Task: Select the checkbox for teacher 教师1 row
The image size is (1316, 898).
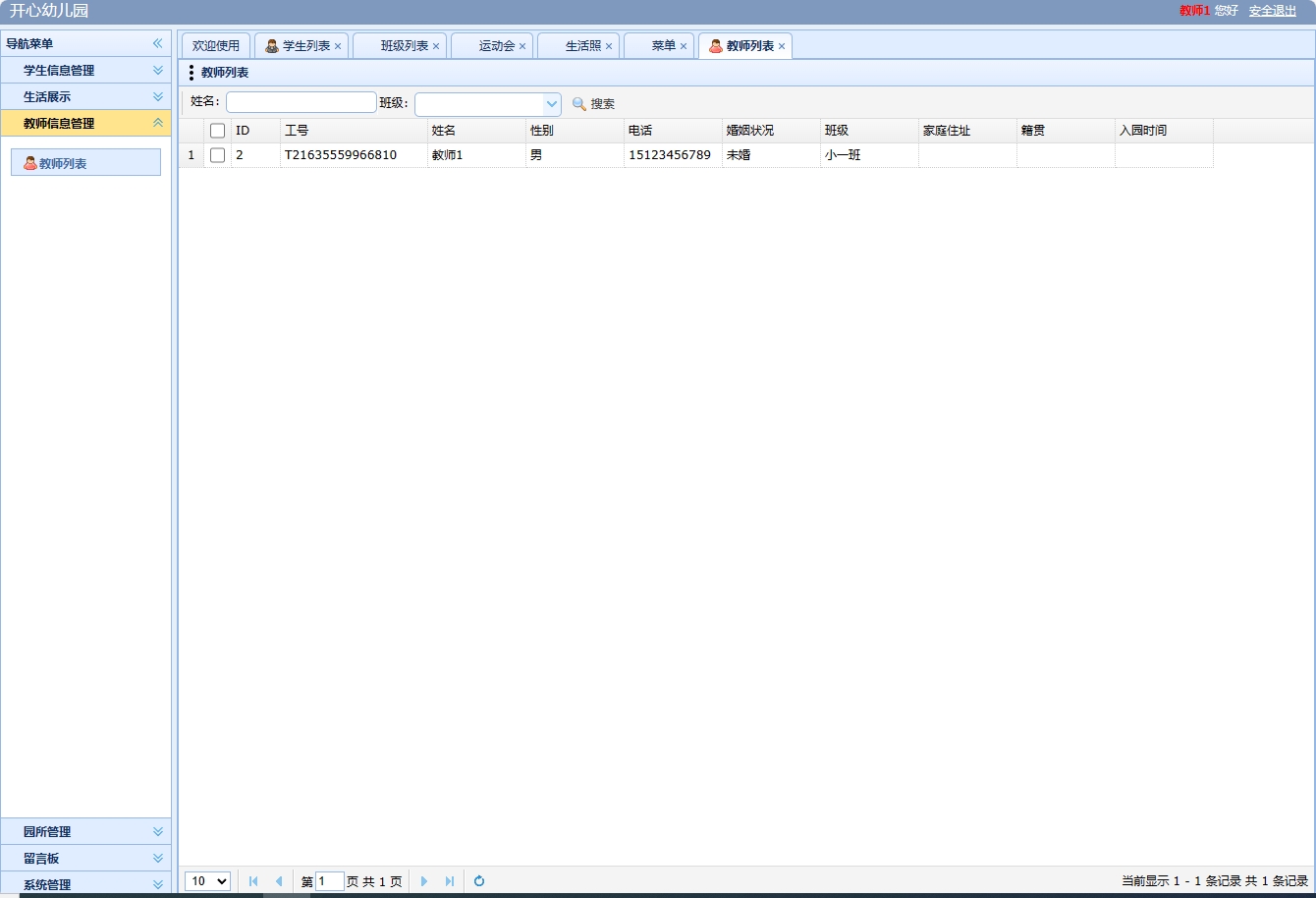Action: pos(217,154)
